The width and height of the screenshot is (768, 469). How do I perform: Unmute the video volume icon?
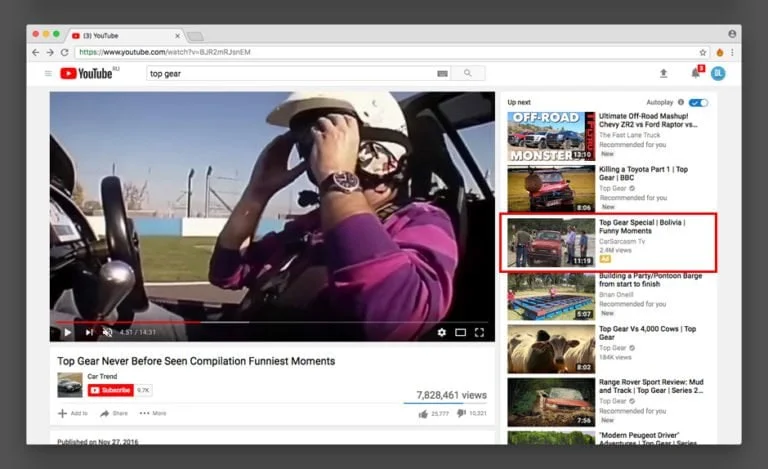107,332
